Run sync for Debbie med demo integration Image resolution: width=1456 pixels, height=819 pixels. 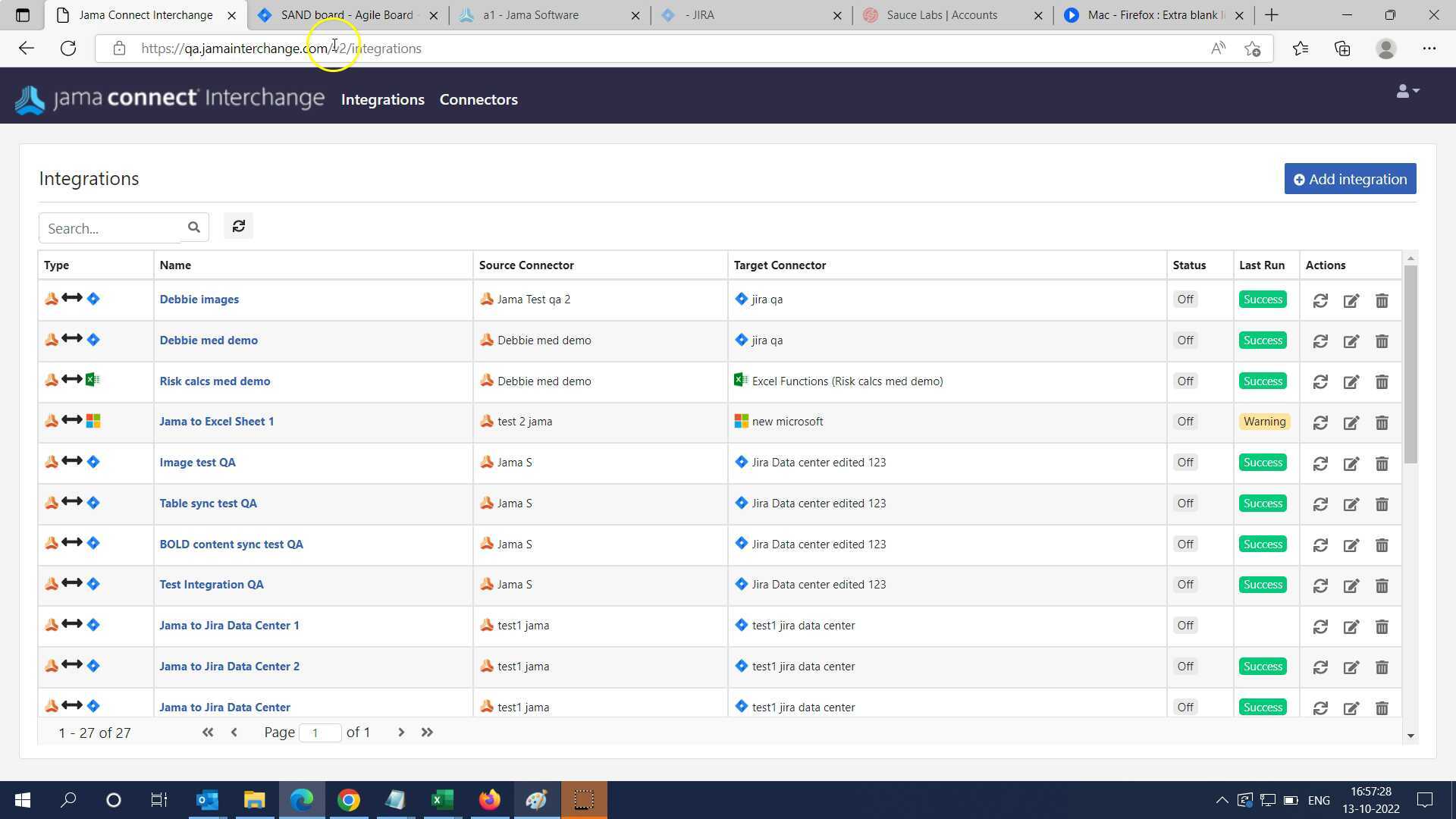pyautogui.click(x=1320, y=341)
